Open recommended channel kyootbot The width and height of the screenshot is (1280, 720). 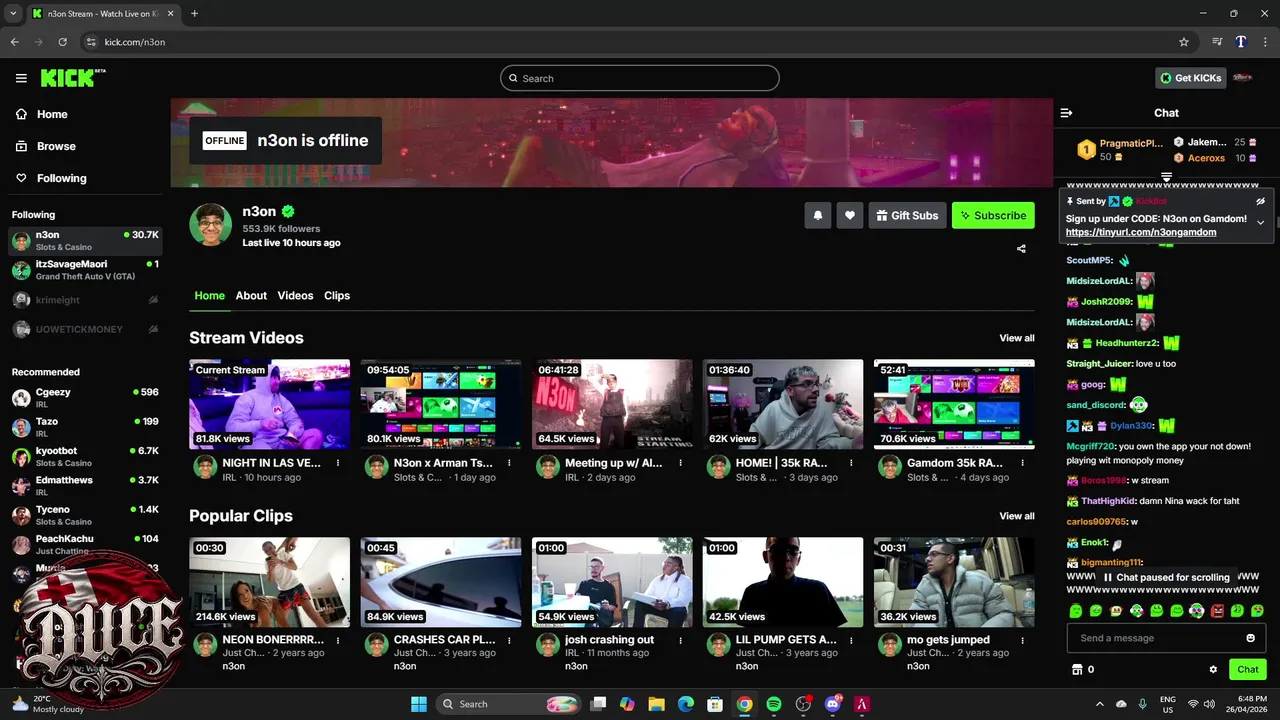pyautogui.click(x=84, y=456)
